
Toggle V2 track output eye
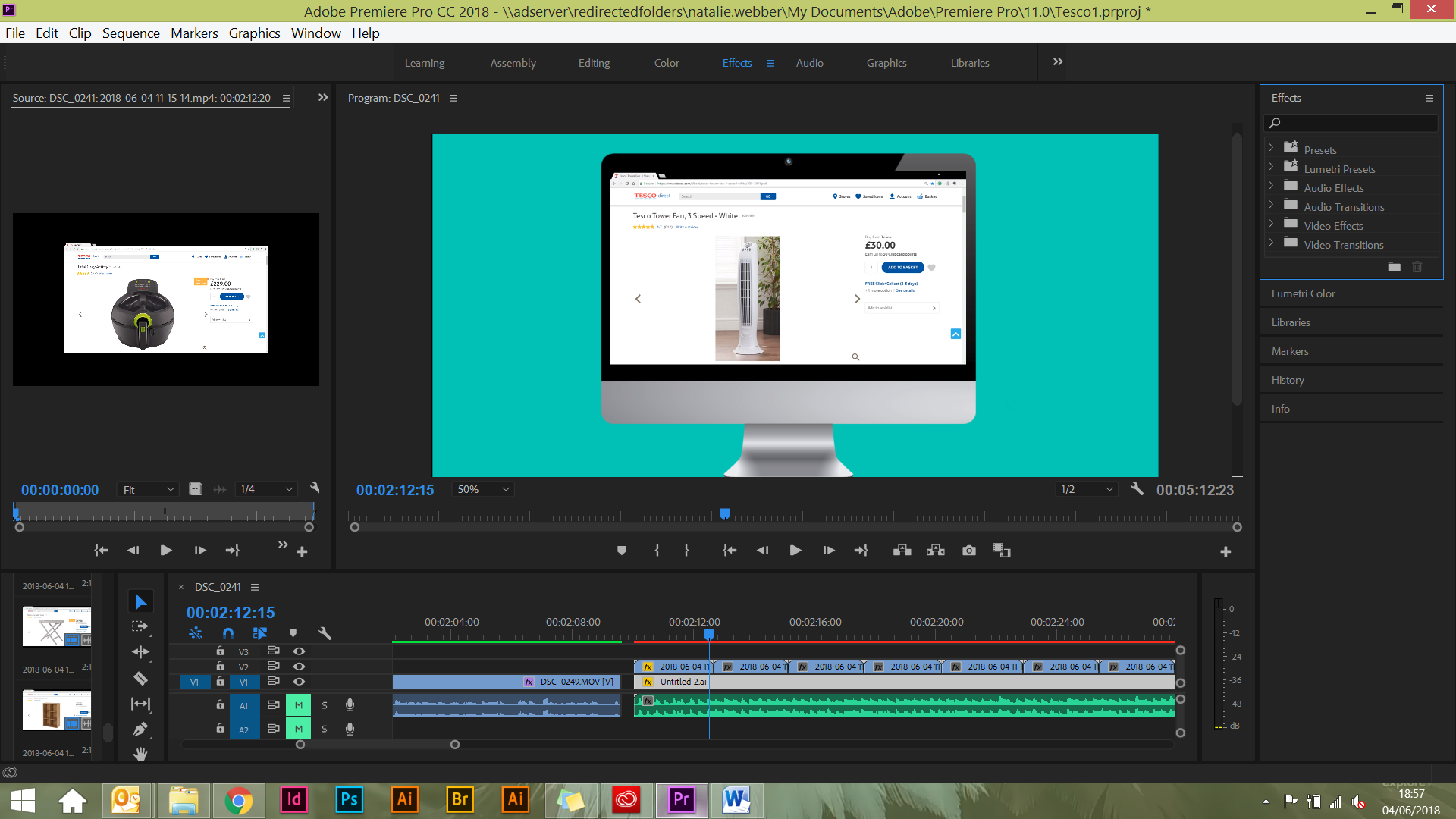300,667
